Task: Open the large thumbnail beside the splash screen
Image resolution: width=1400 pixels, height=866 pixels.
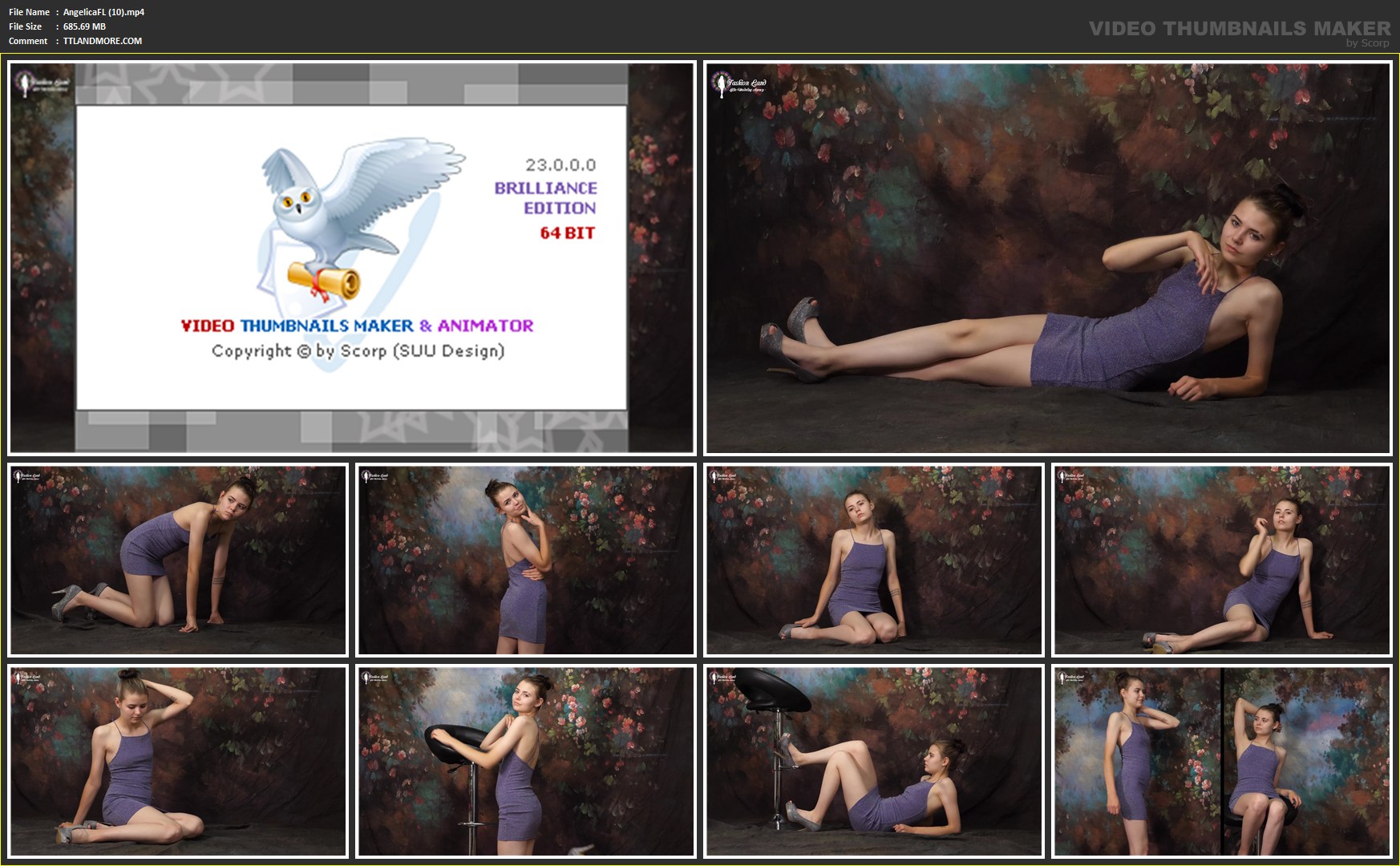Action: pyautogui.click(x=1047, y=258)
